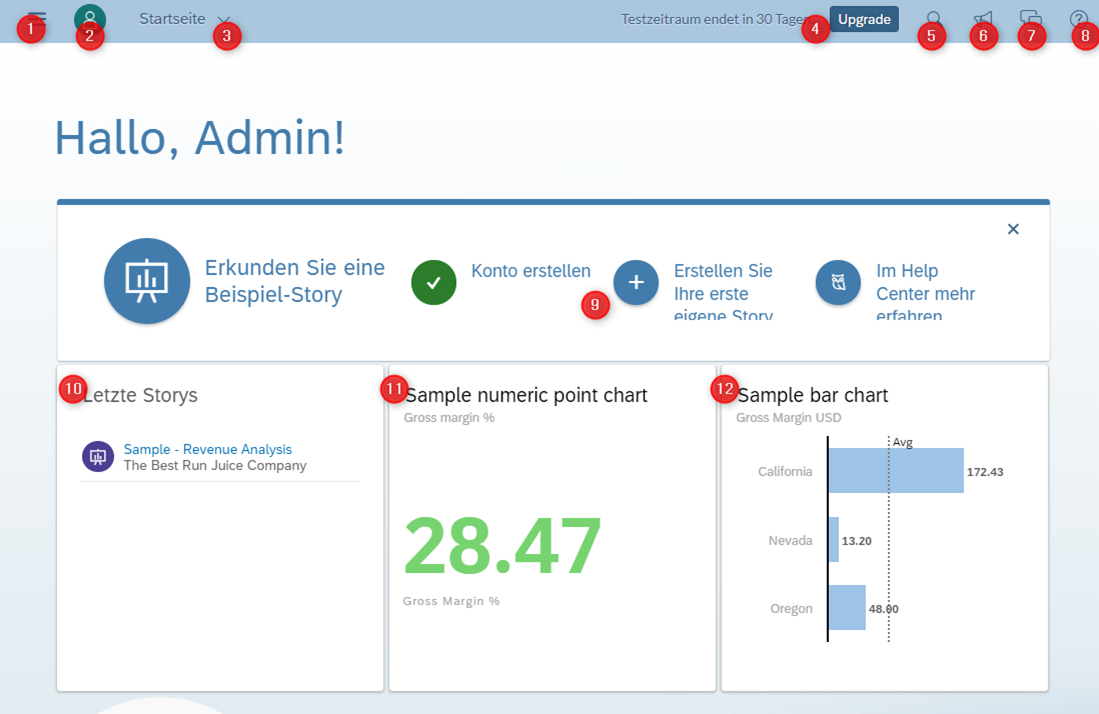
Task: Select the Nevada bar in chart
Action: [x=833, y=540]
